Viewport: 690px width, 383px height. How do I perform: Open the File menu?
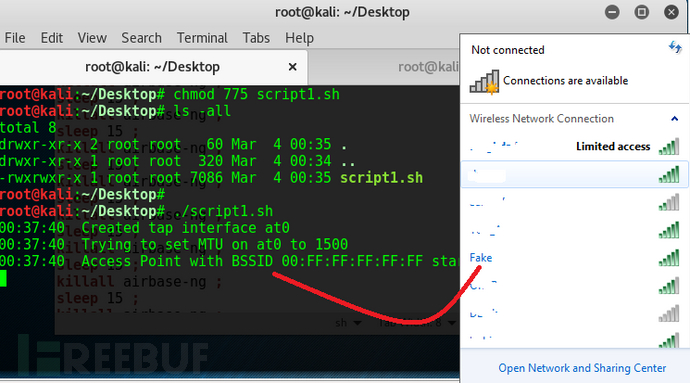15,38
